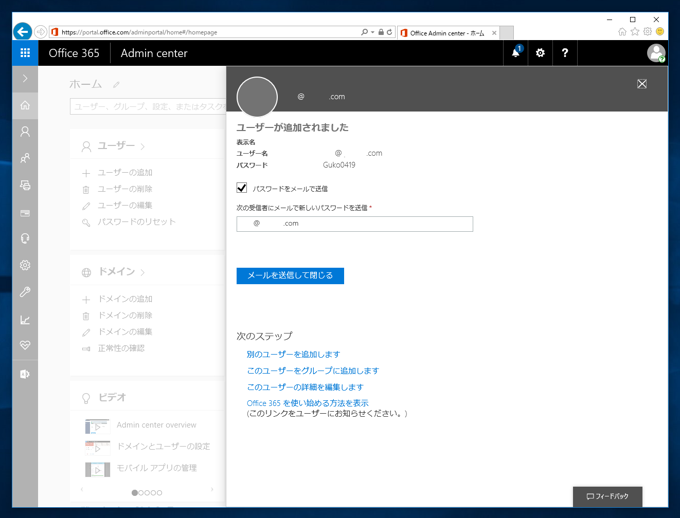Go to next video page arrow
This screenshot has height=518, width=680.
(212, 489)
